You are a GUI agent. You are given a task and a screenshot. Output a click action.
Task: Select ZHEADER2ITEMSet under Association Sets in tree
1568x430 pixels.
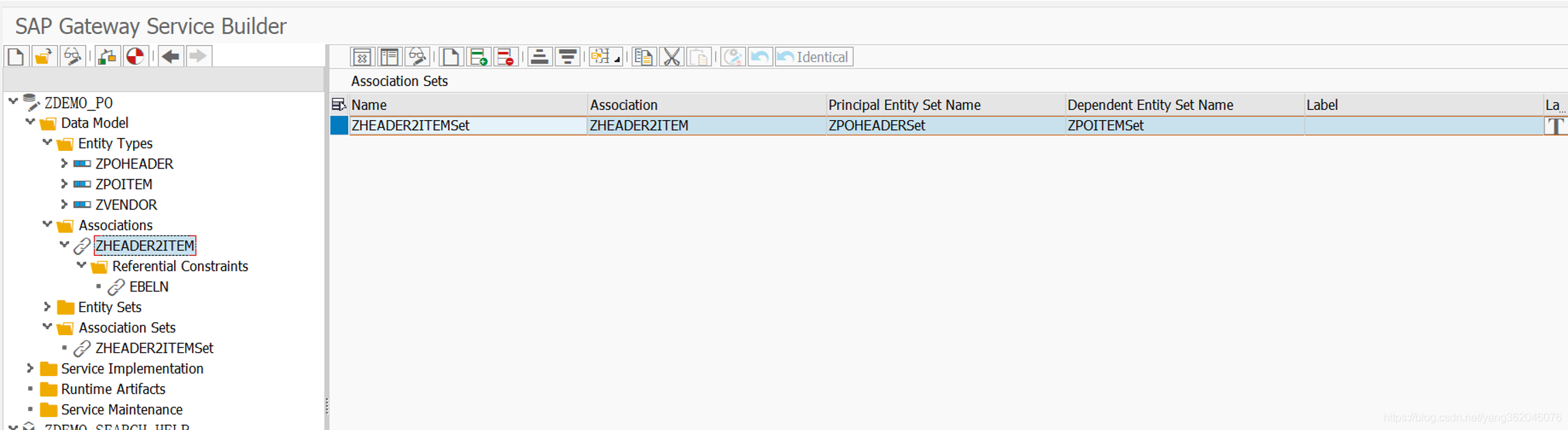pyautogui.click(x=154, y=348)
